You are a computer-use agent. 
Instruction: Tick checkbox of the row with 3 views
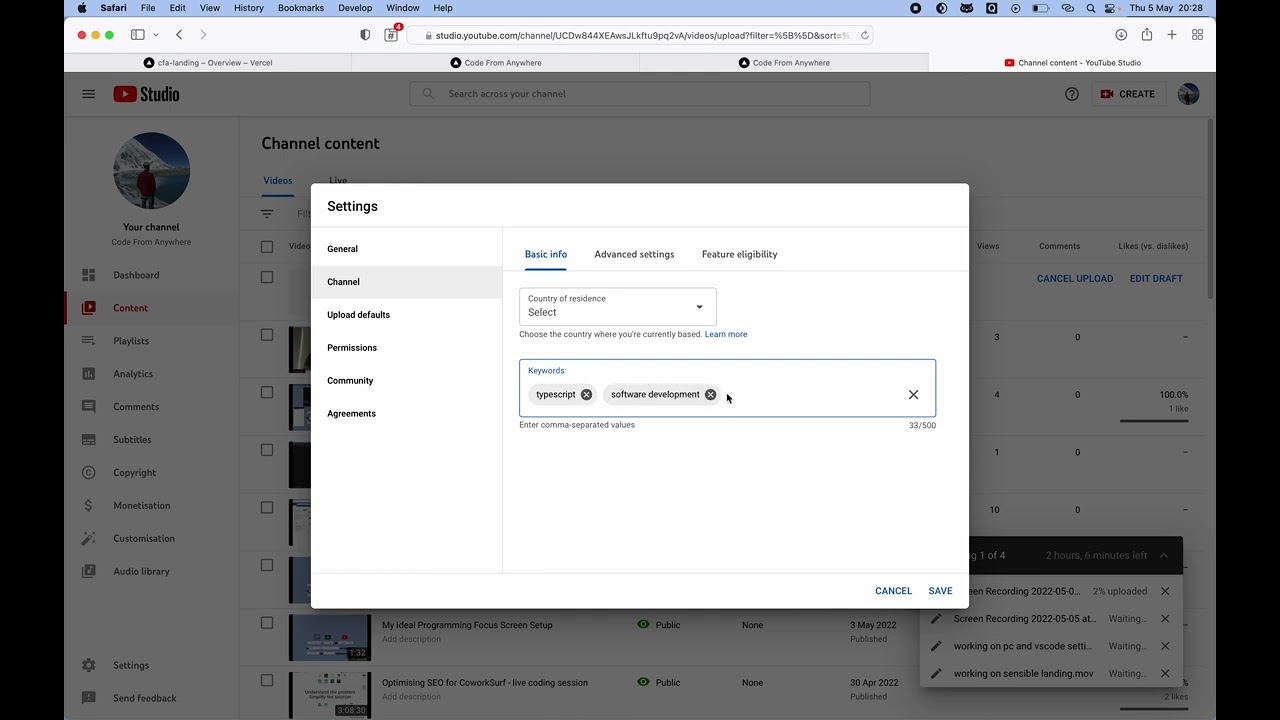267,335
